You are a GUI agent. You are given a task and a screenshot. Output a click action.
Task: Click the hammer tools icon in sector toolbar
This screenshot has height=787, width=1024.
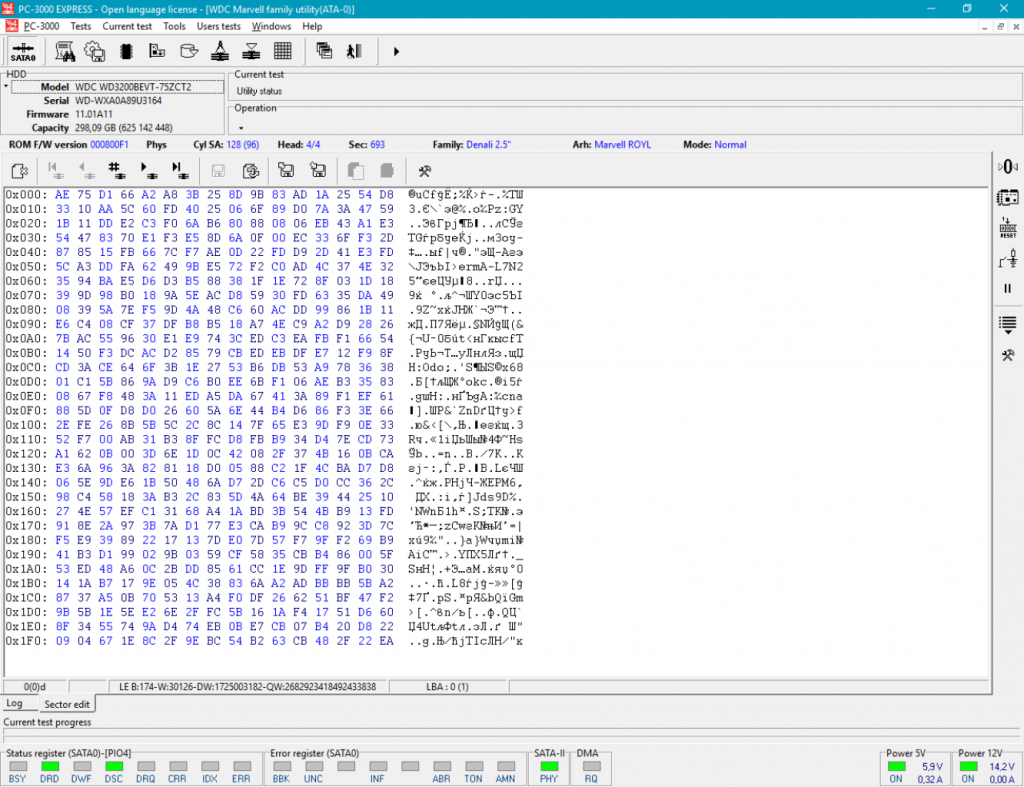pyautogui.click(x=424, y=170)
